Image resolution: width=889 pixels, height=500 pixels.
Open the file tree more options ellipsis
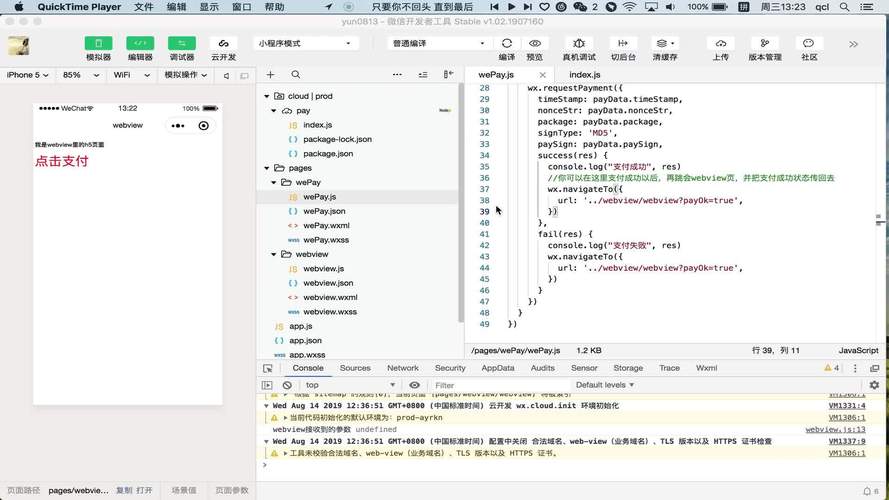[397, 74]
